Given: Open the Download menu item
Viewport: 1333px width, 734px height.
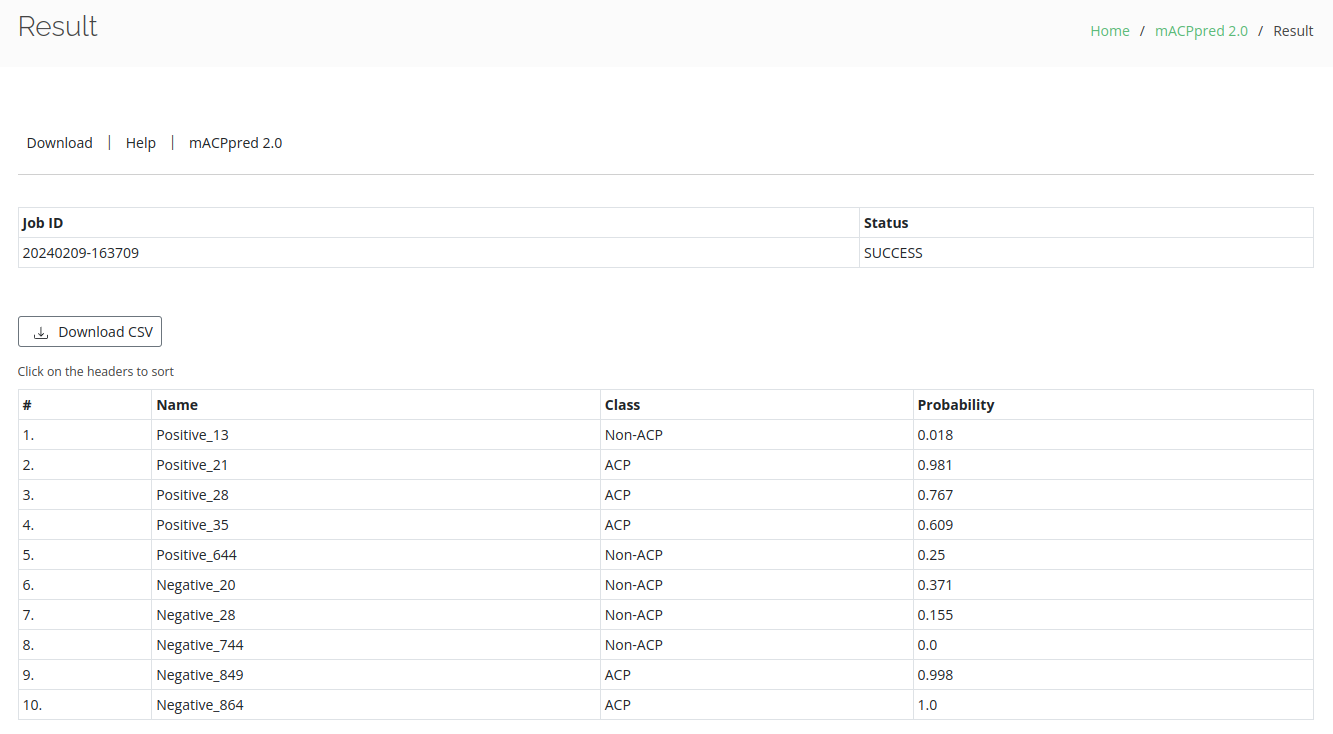Looking at the screenshot, I should tap(59, 143).
